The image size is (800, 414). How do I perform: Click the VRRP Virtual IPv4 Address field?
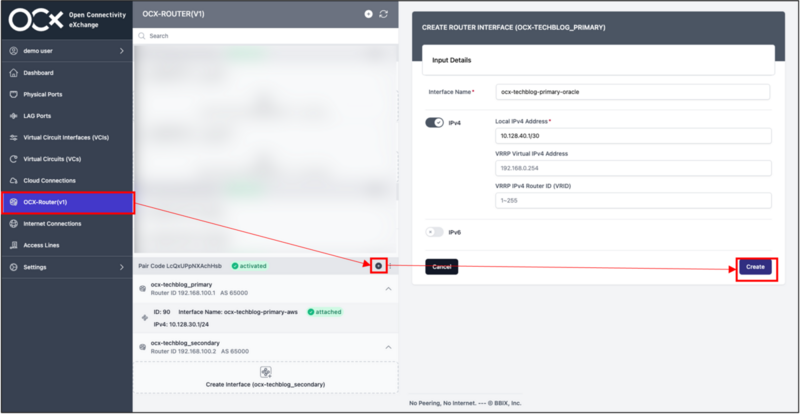coord(633,168)
